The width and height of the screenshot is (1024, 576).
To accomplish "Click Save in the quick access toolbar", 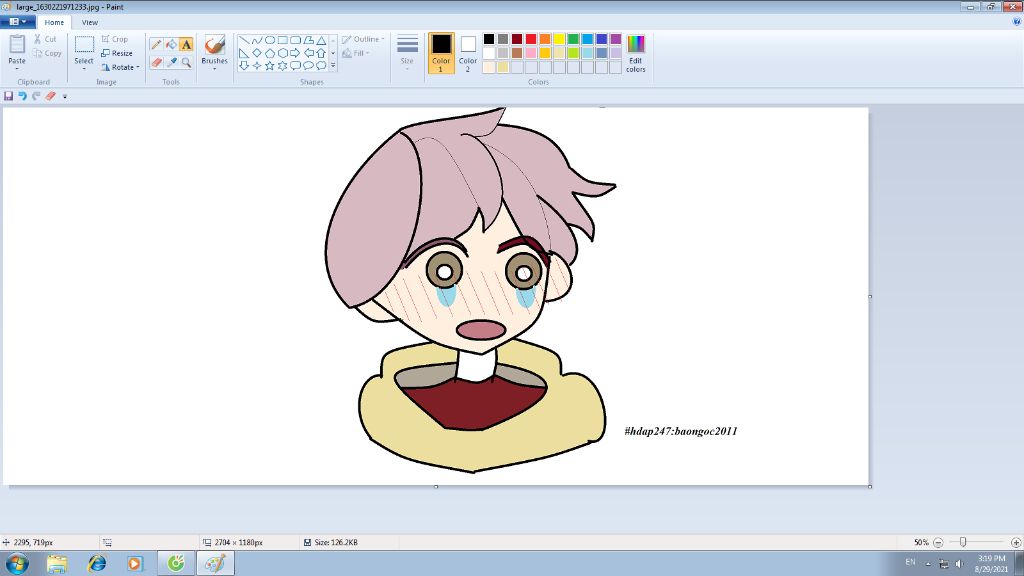I will point(8,96).
